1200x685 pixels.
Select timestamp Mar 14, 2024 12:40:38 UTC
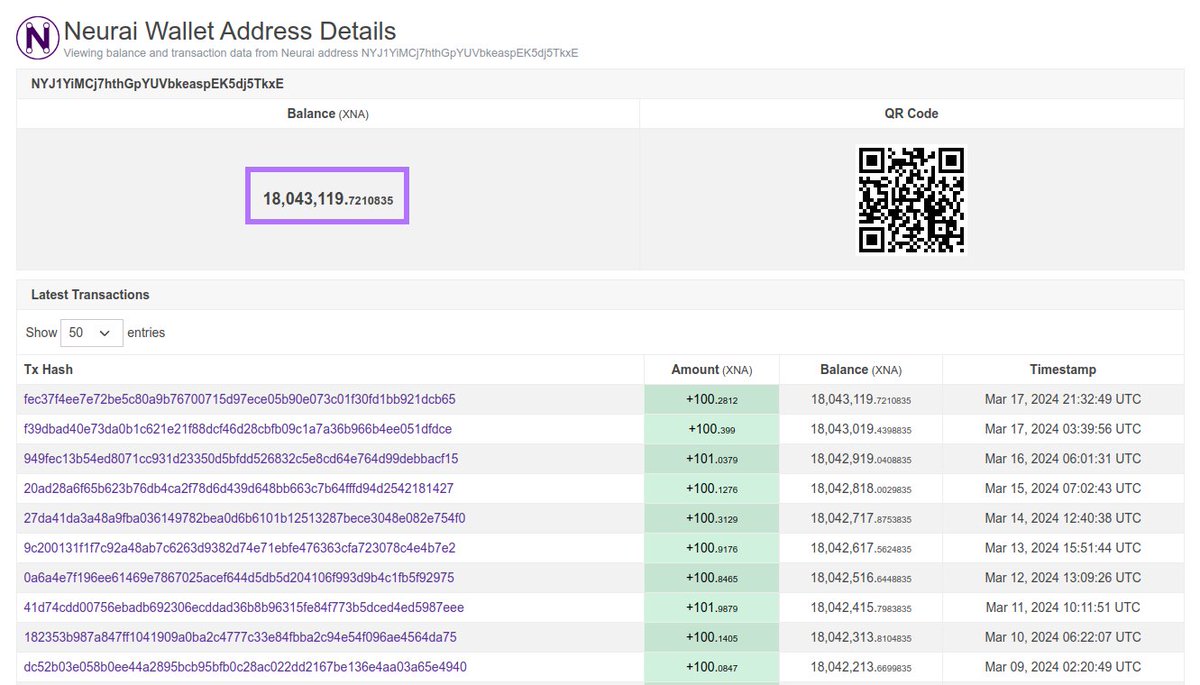pos(1063,518)
